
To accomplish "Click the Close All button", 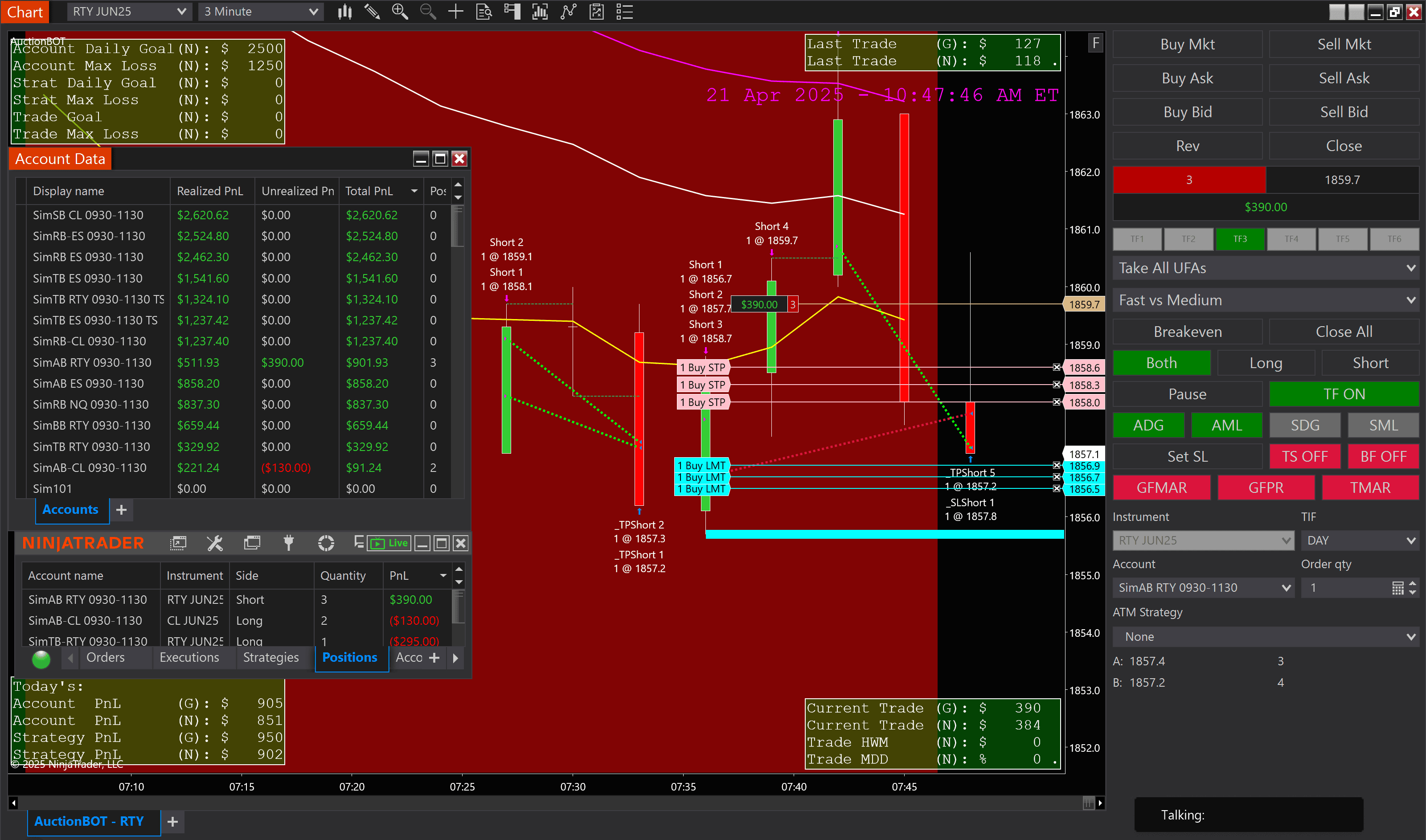I will click(1344, 331).
